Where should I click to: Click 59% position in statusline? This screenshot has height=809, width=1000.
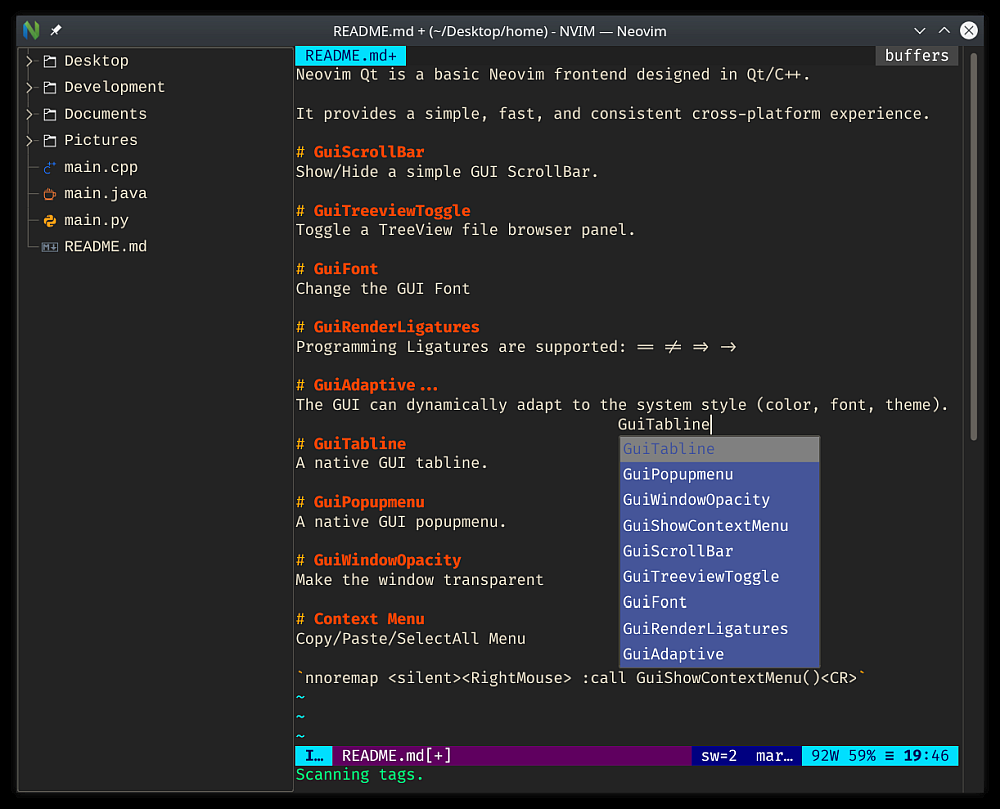click(862, 756)
